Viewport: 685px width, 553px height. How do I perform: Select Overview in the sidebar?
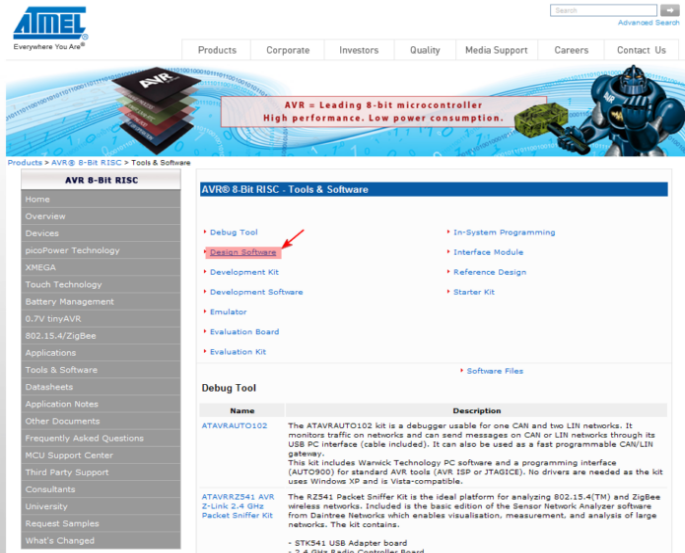pyautogui.click(x=100, y=216)
